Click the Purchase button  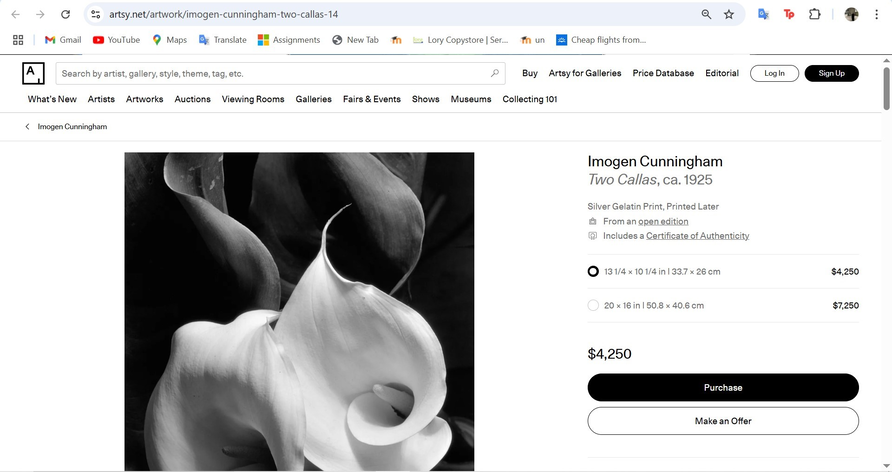(722, 387)
